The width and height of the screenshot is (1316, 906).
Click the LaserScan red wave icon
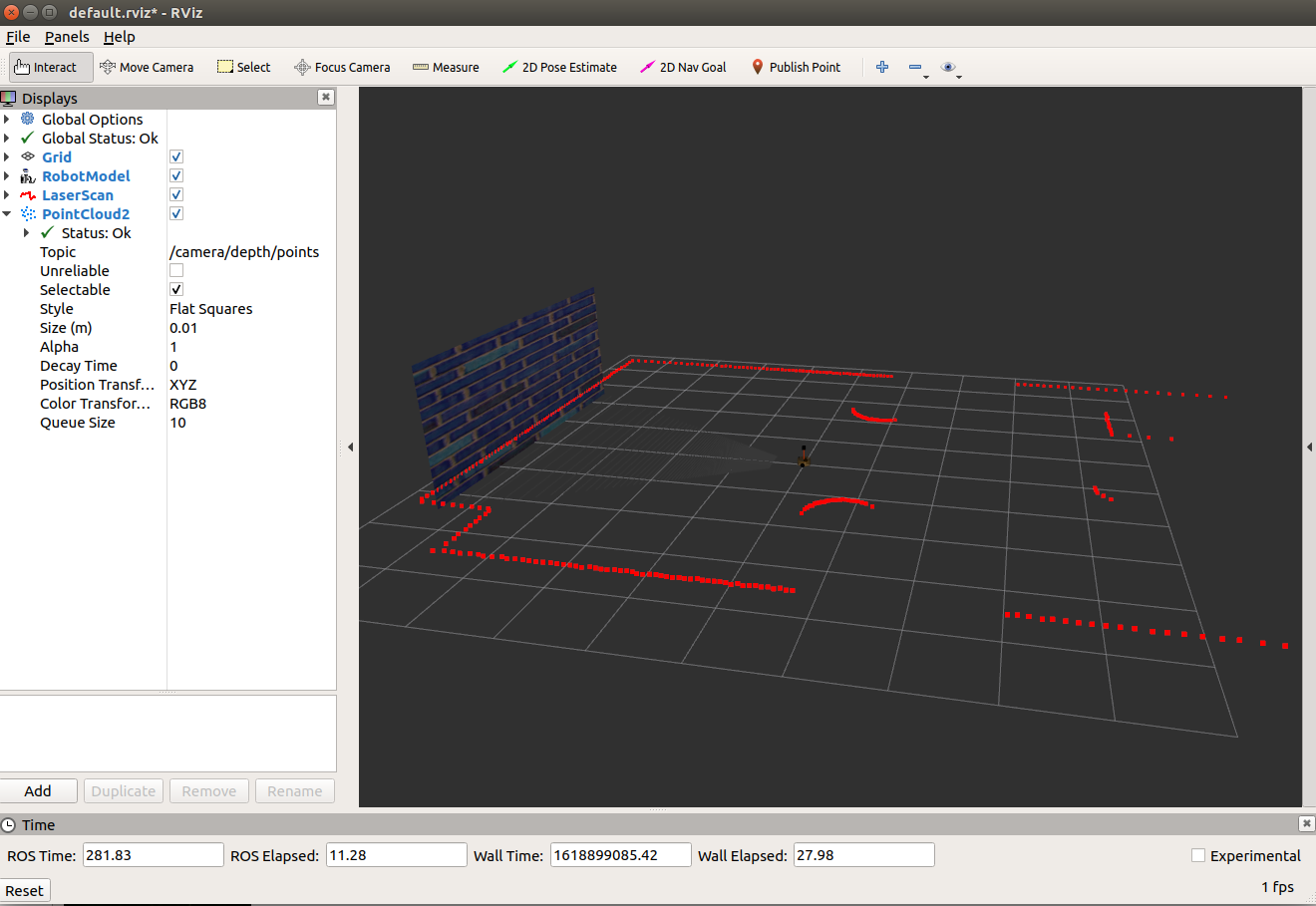pyautogui.click(x=28, y=195)
